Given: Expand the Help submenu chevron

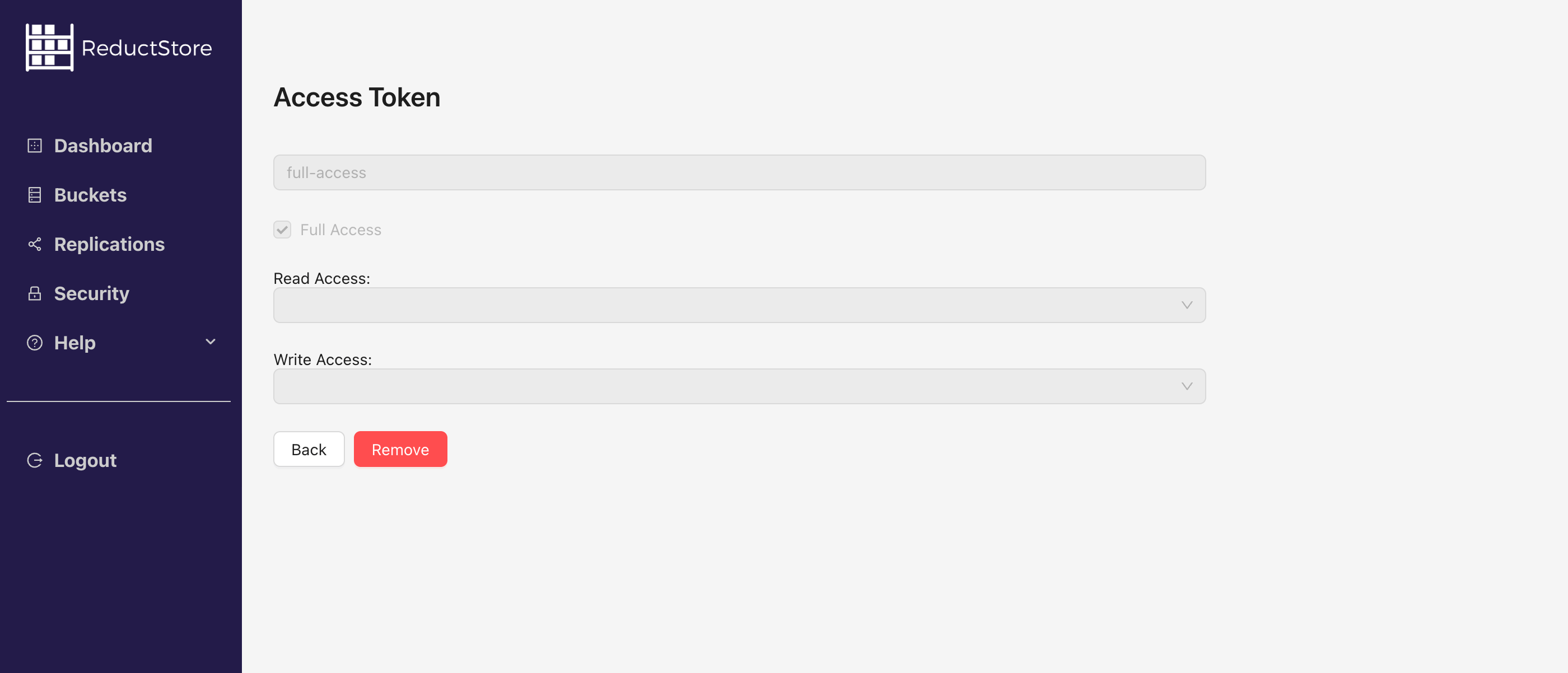Looking at the screenshot, I should click(x=211, y=342).
